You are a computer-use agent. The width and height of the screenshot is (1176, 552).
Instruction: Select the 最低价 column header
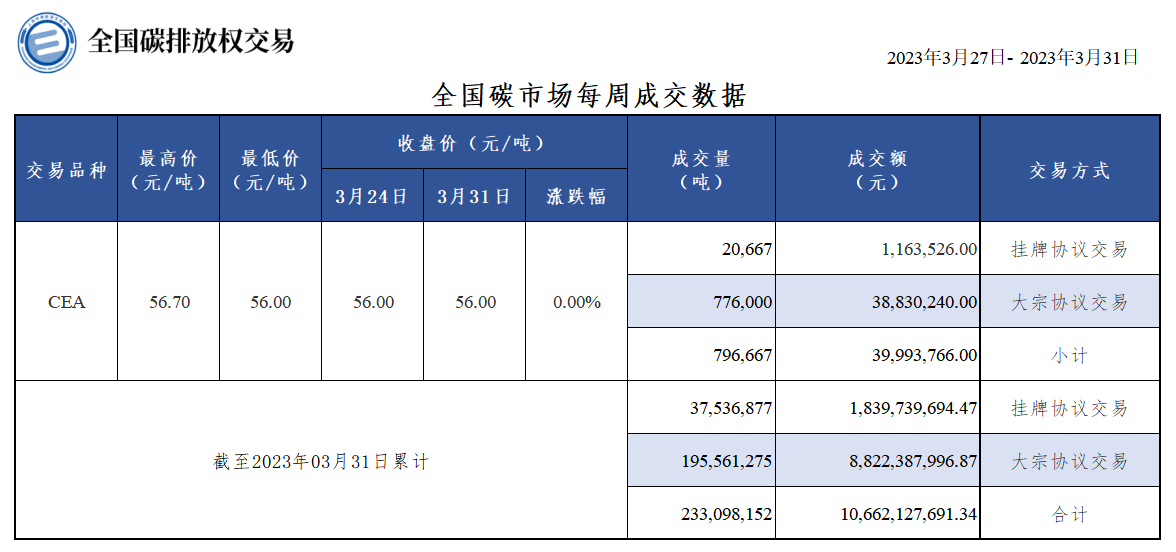pos(271,169)
